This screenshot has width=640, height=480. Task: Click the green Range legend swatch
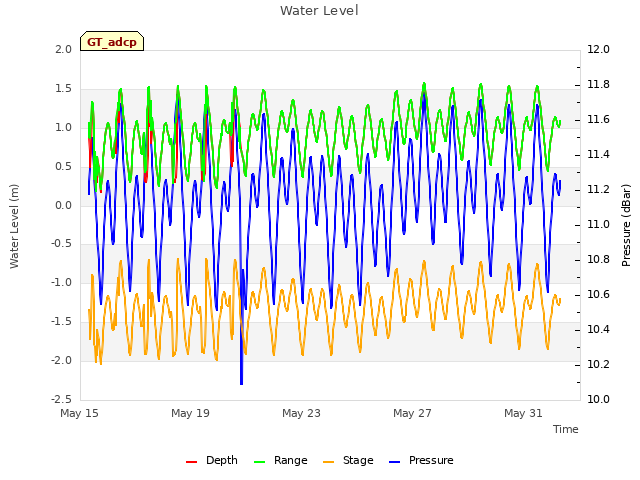point(260,462)
